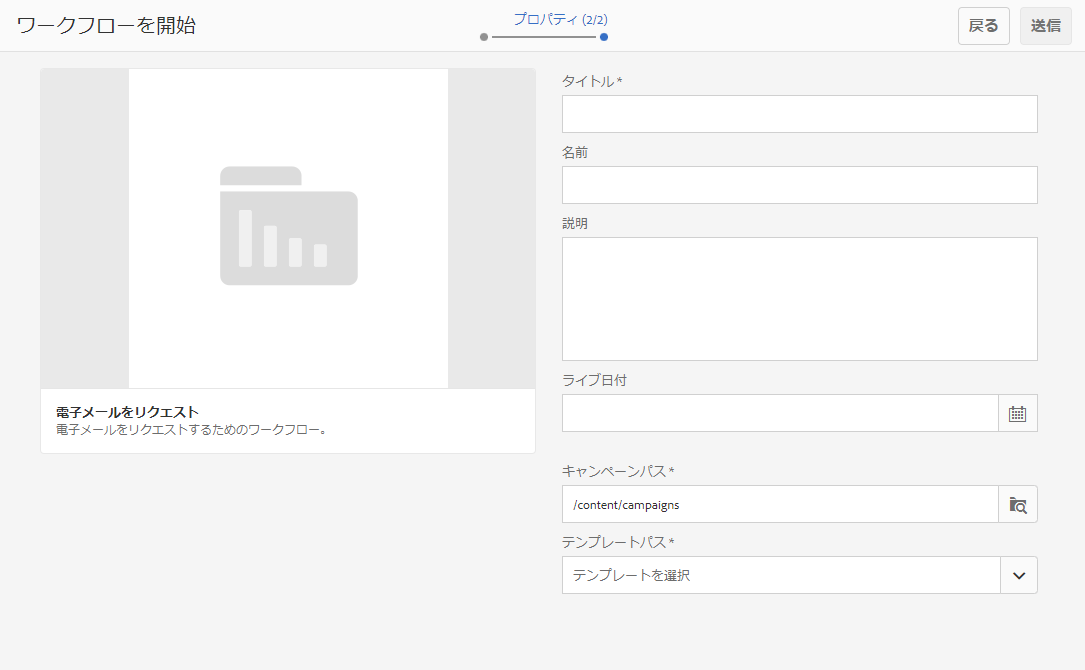Click the キャンペーンパス label
Screen dimensions: 1085x670
tap(617, 471)
